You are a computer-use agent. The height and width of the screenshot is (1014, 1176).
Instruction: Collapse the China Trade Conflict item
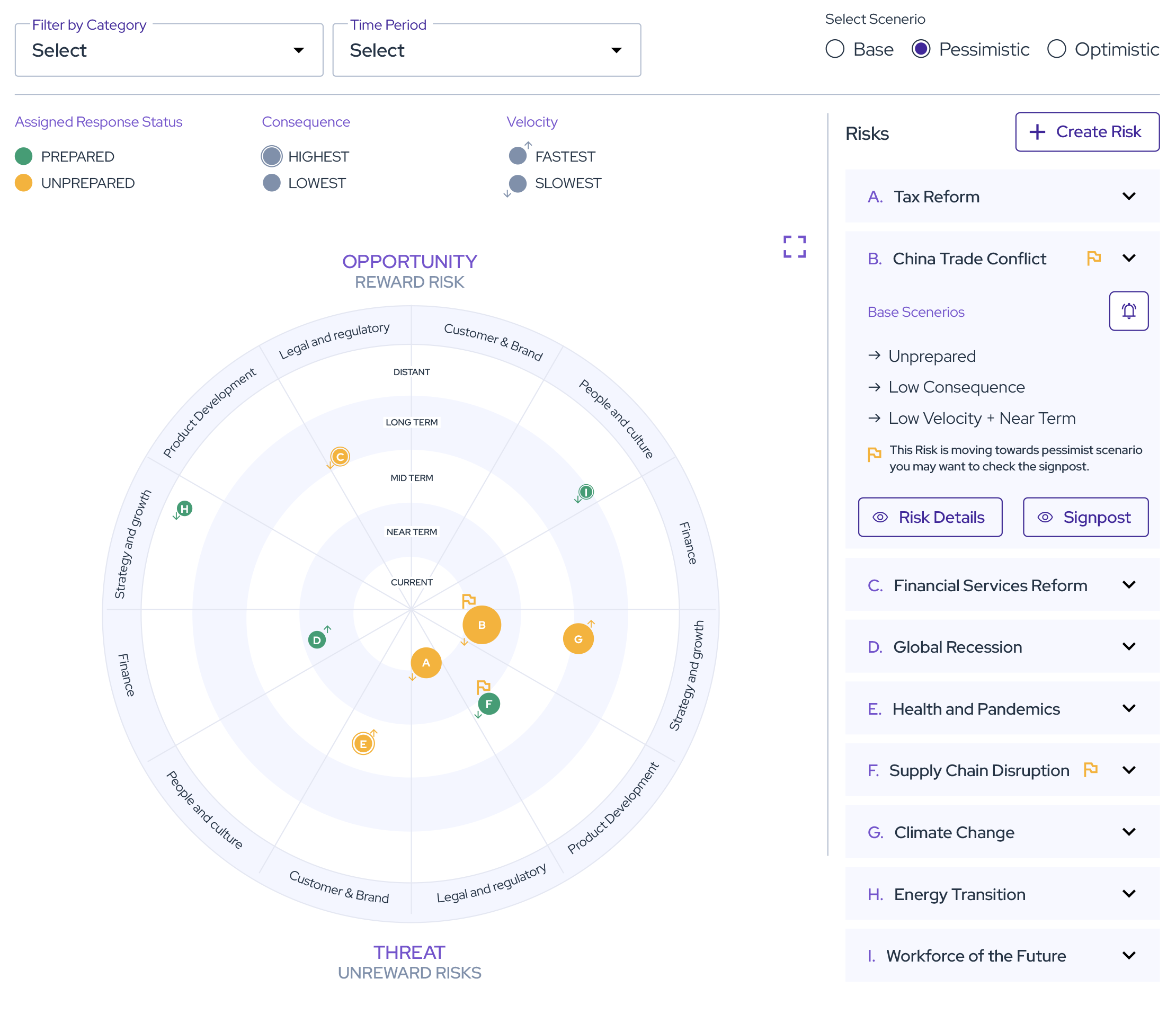click(1128, 259)
